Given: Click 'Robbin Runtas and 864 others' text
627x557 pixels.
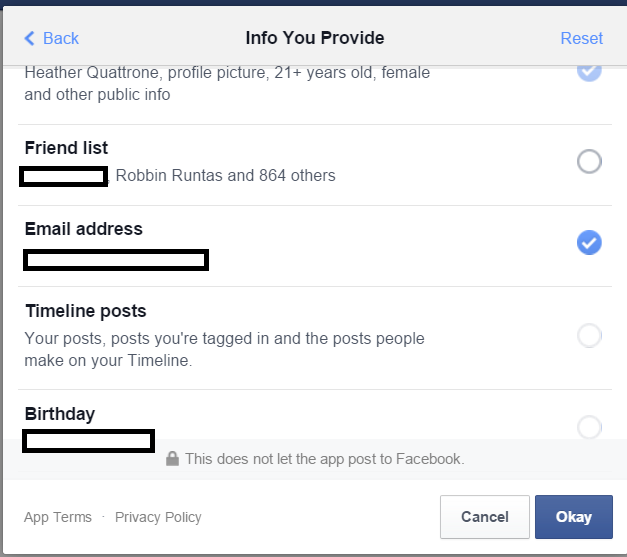Looking at the screenshot, I should coord(226,175).
